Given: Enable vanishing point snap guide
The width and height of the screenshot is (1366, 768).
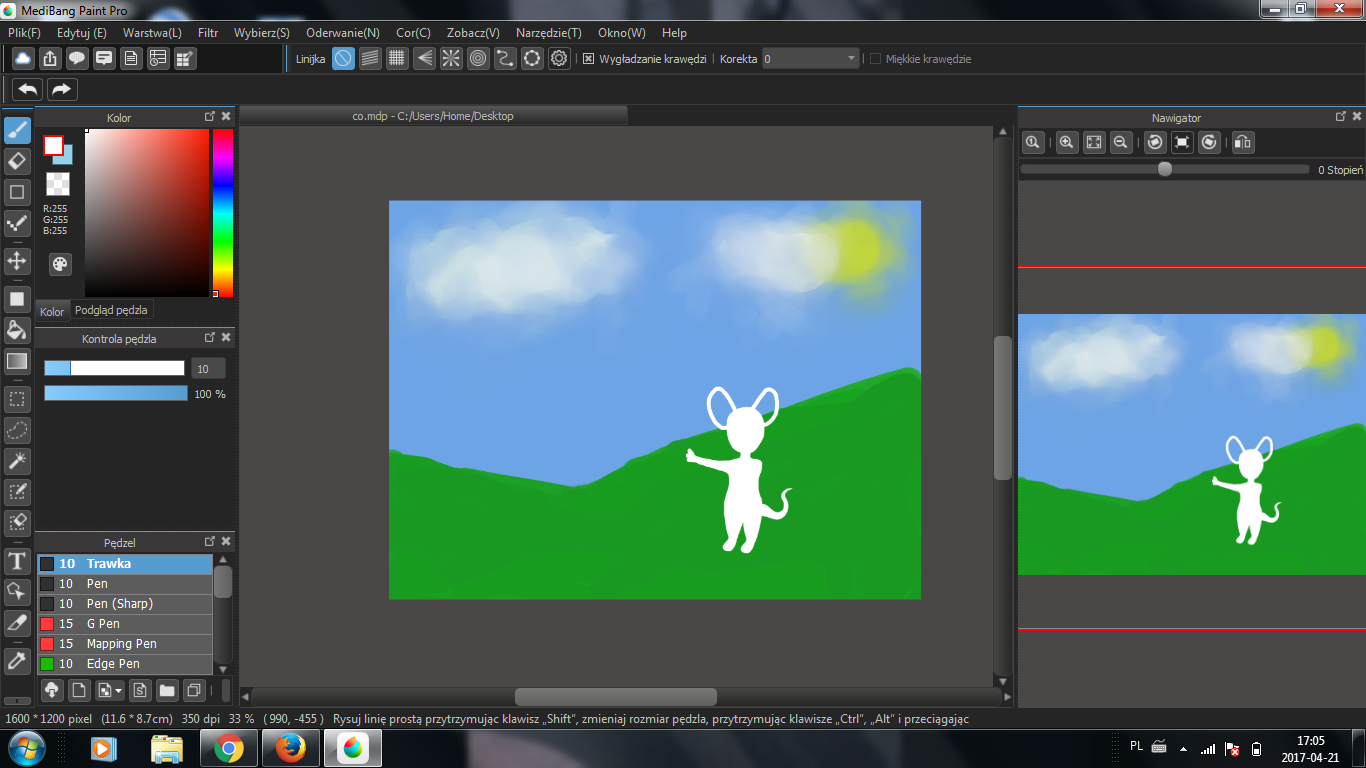Looking at the screenshot, I should point(424,58).
